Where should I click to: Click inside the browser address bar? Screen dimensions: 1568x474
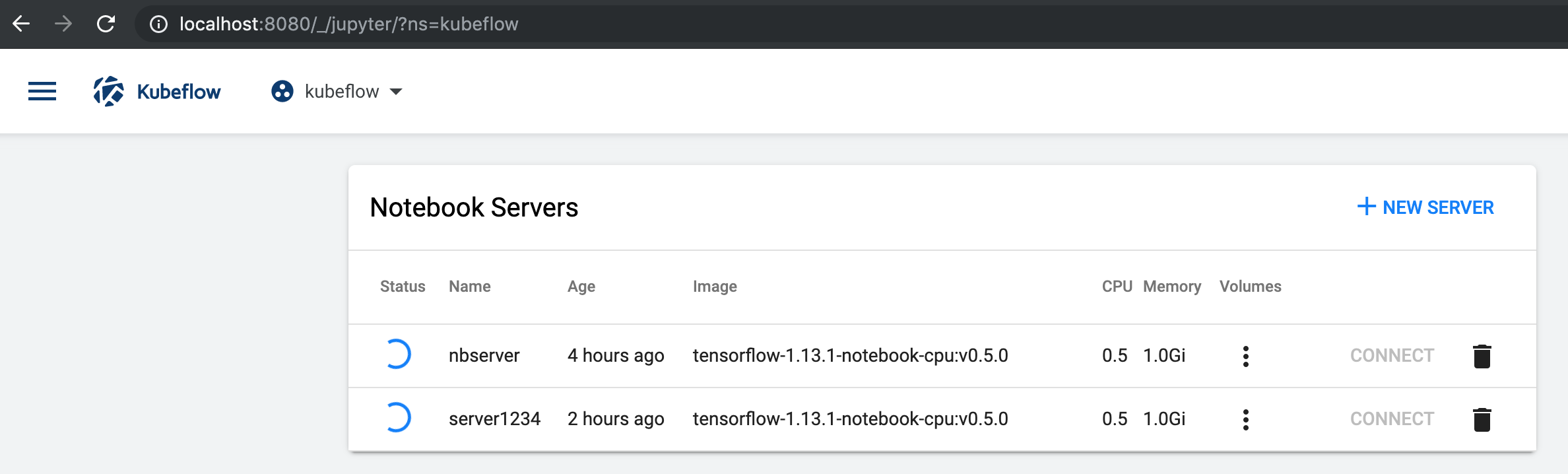(x=462, y=24)
